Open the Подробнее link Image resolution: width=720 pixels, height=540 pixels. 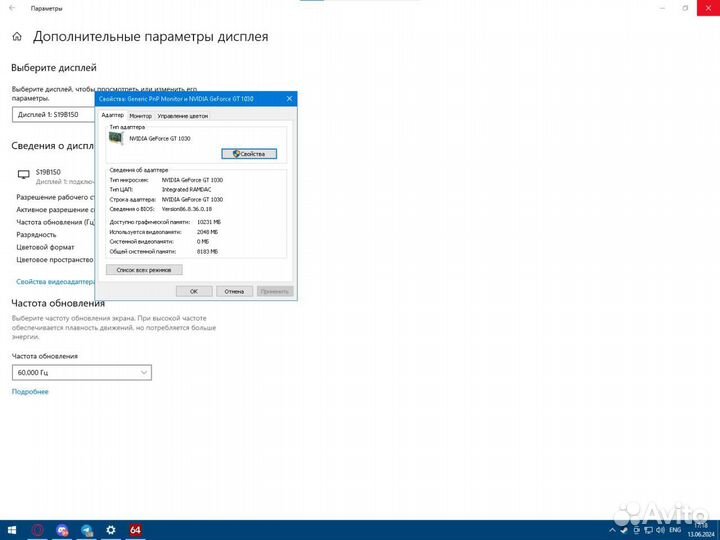pos(30,392)
